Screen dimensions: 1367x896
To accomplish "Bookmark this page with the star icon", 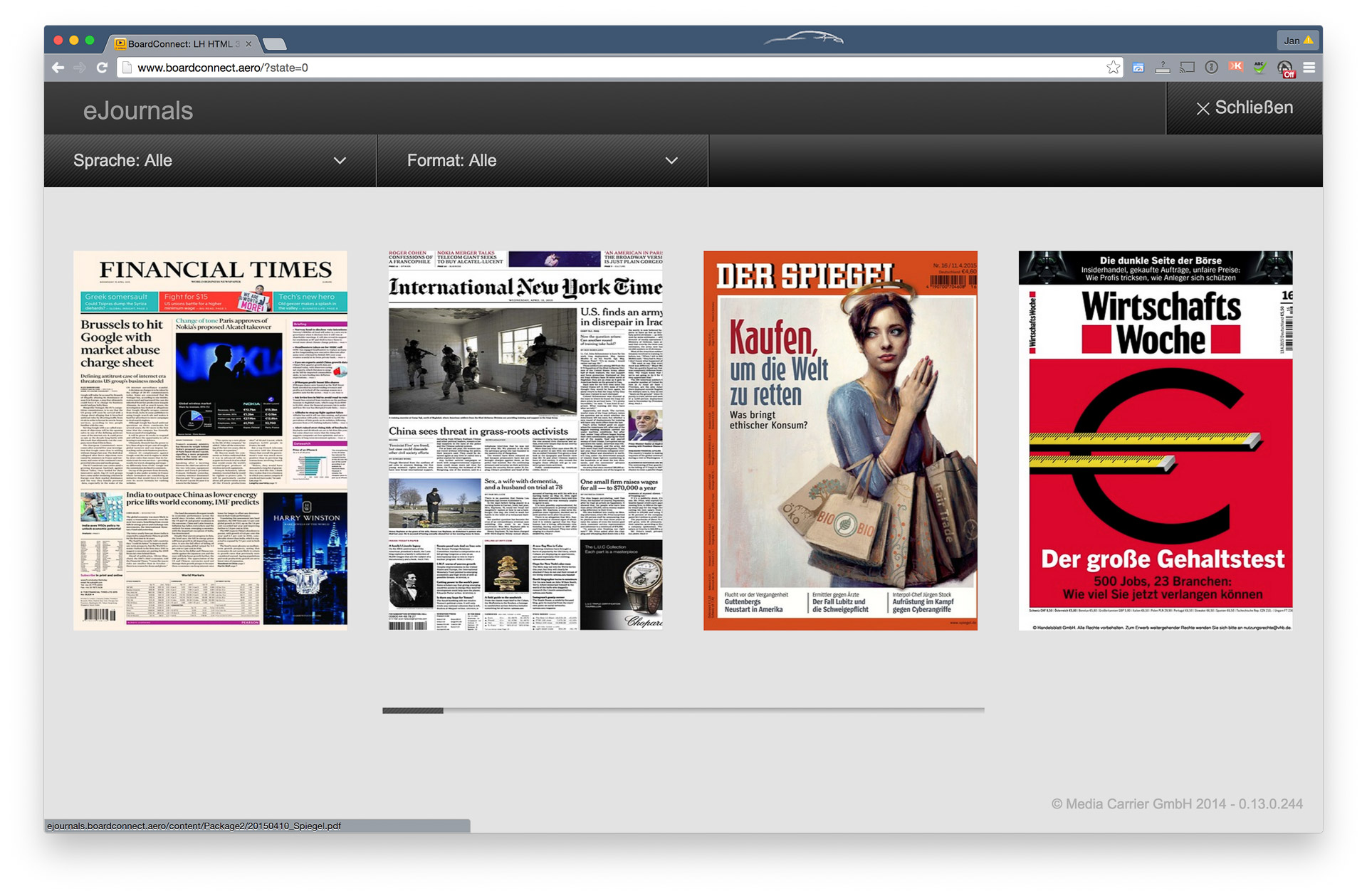I will [1113, 68].
